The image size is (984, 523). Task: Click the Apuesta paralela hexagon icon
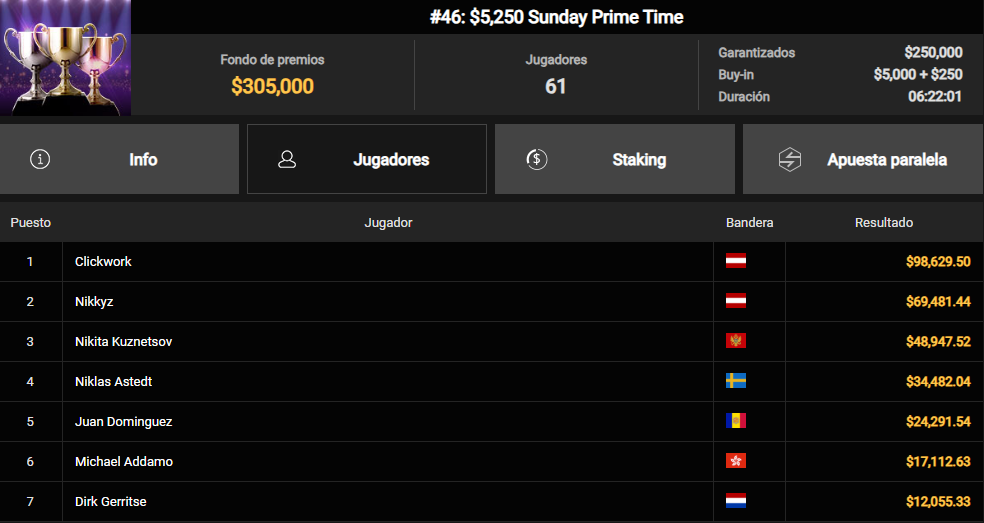coord(789,159)
